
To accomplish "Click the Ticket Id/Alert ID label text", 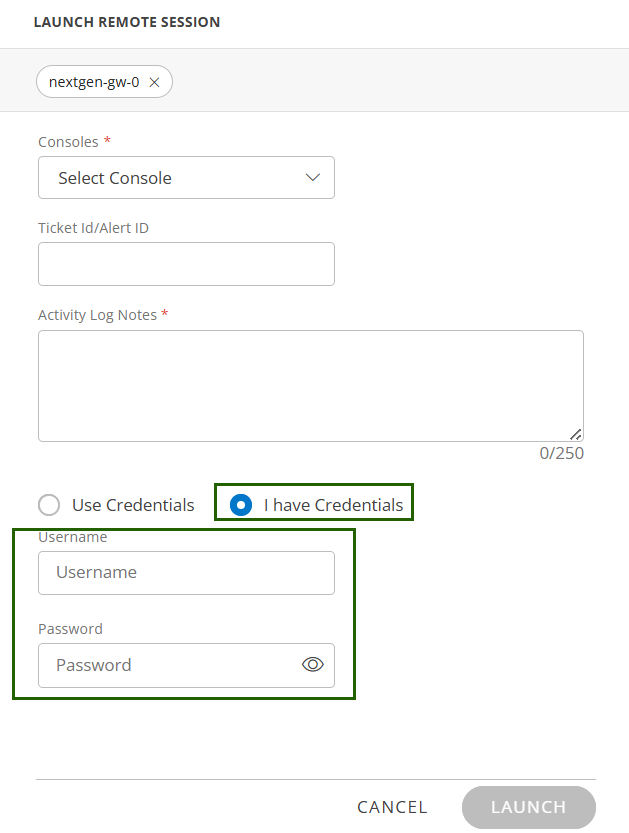I will click(x=93, y=228).
